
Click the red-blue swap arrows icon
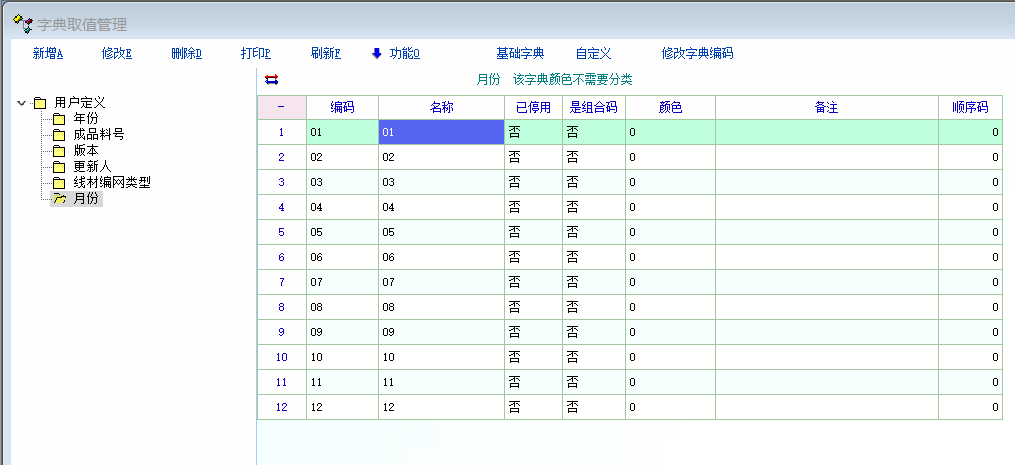pyautogui.click(x=271, y=80)
